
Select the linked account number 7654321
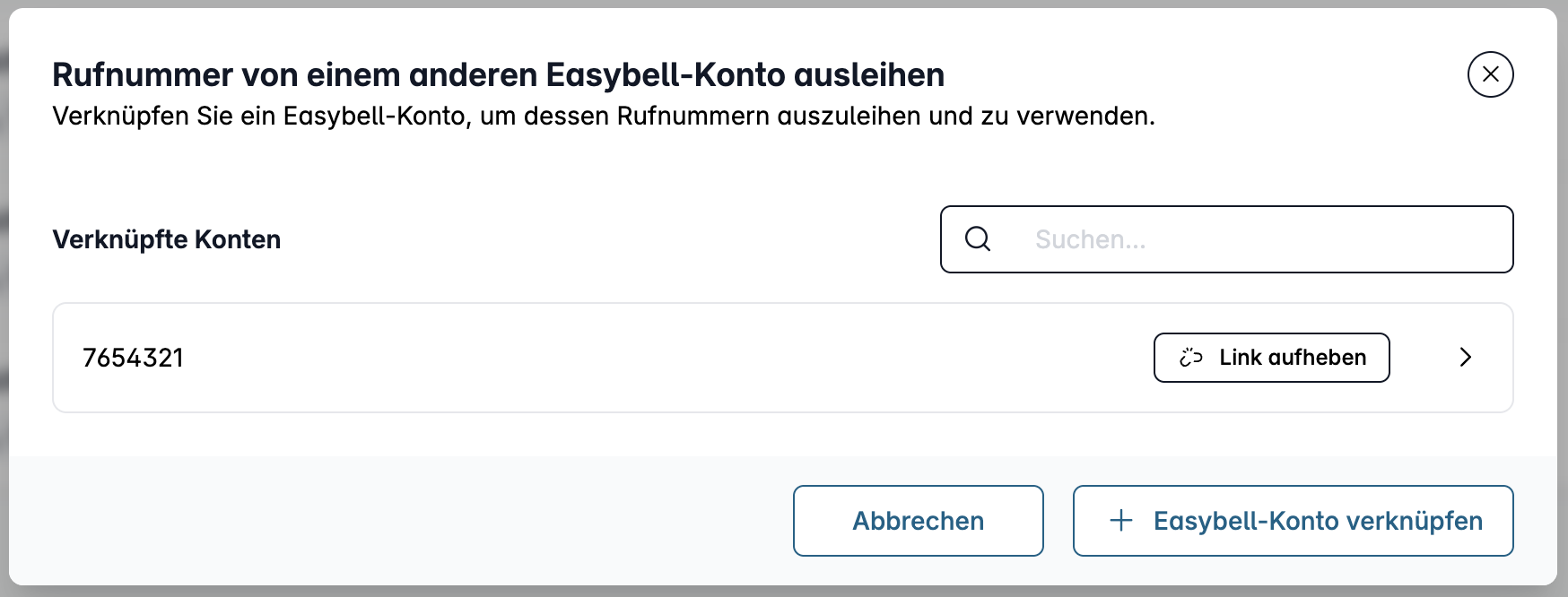(x=133, y=358)
